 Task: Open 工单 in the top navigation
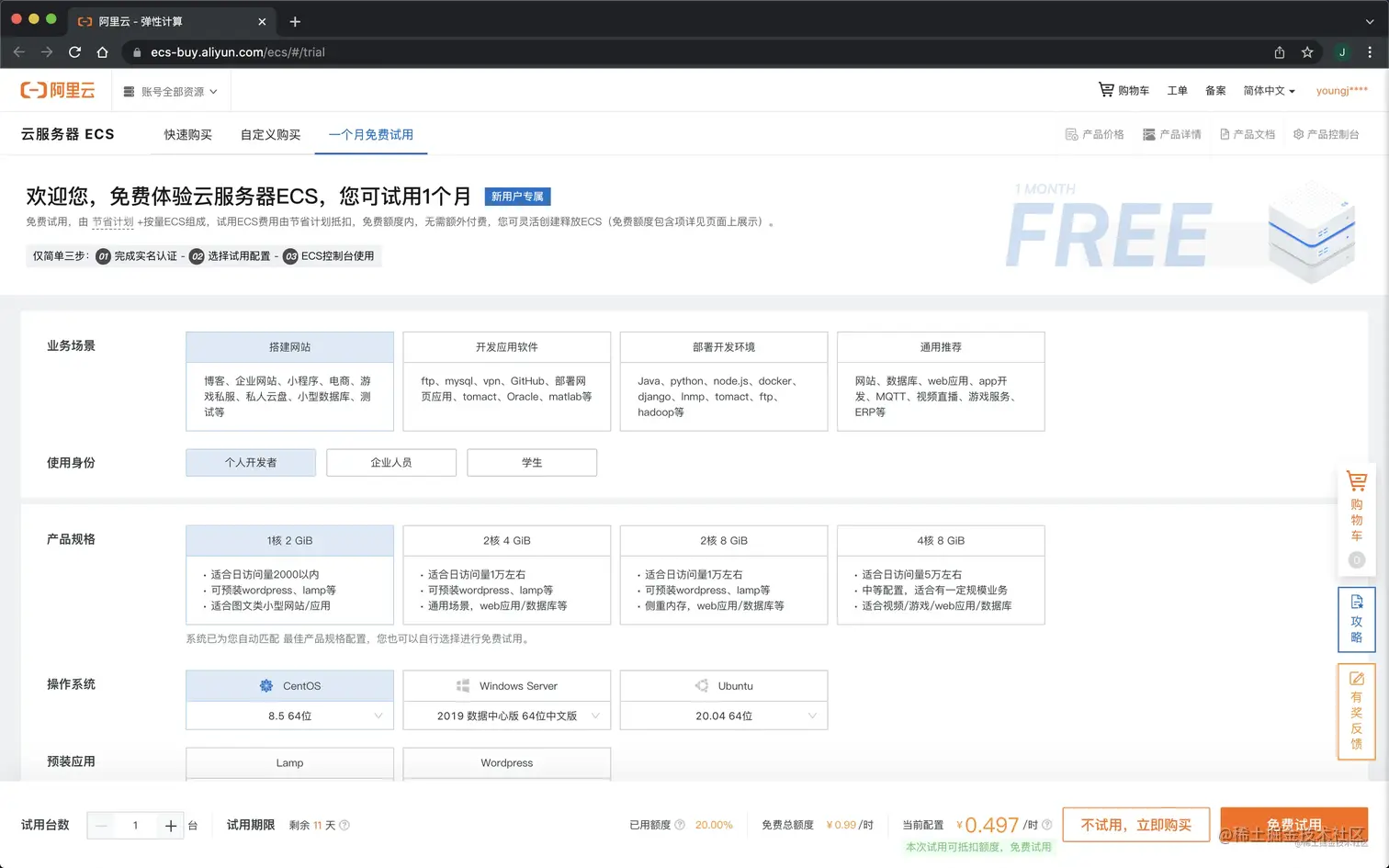point(1177,90)
